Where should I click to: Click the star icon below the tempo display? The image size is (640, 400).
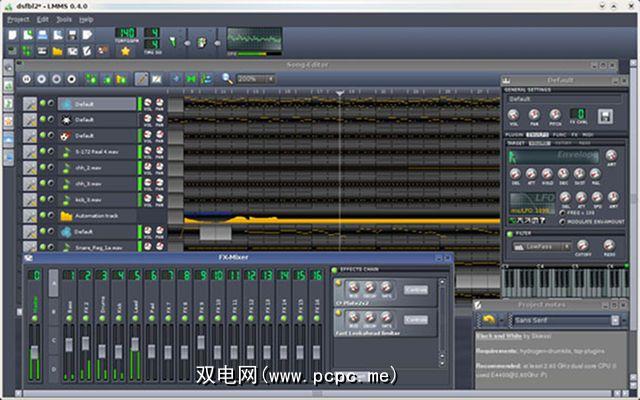coord(125,51)
